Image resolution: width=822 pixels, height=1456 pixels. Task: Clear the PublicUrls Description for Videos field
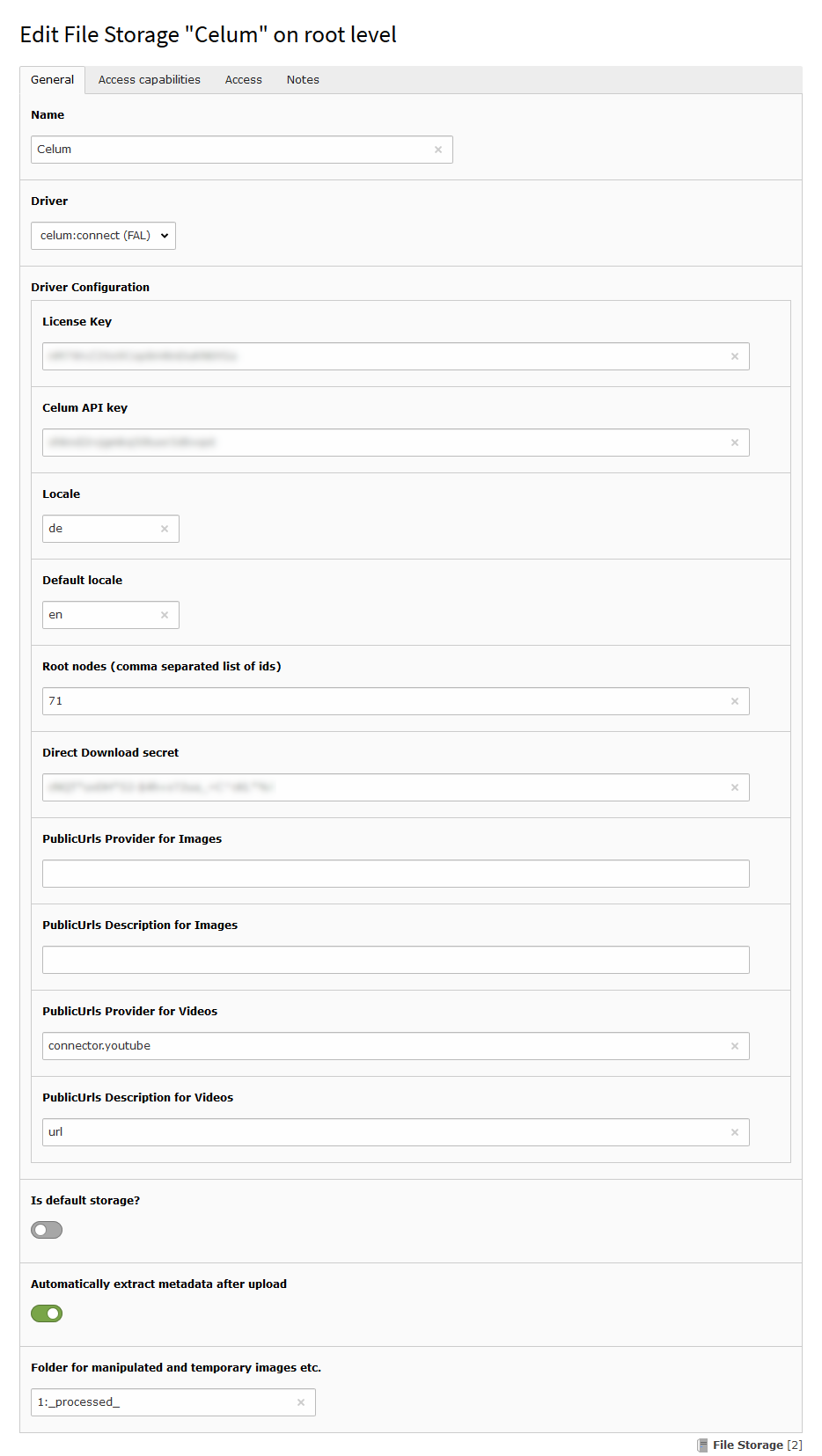click(x=735, y=1132)
